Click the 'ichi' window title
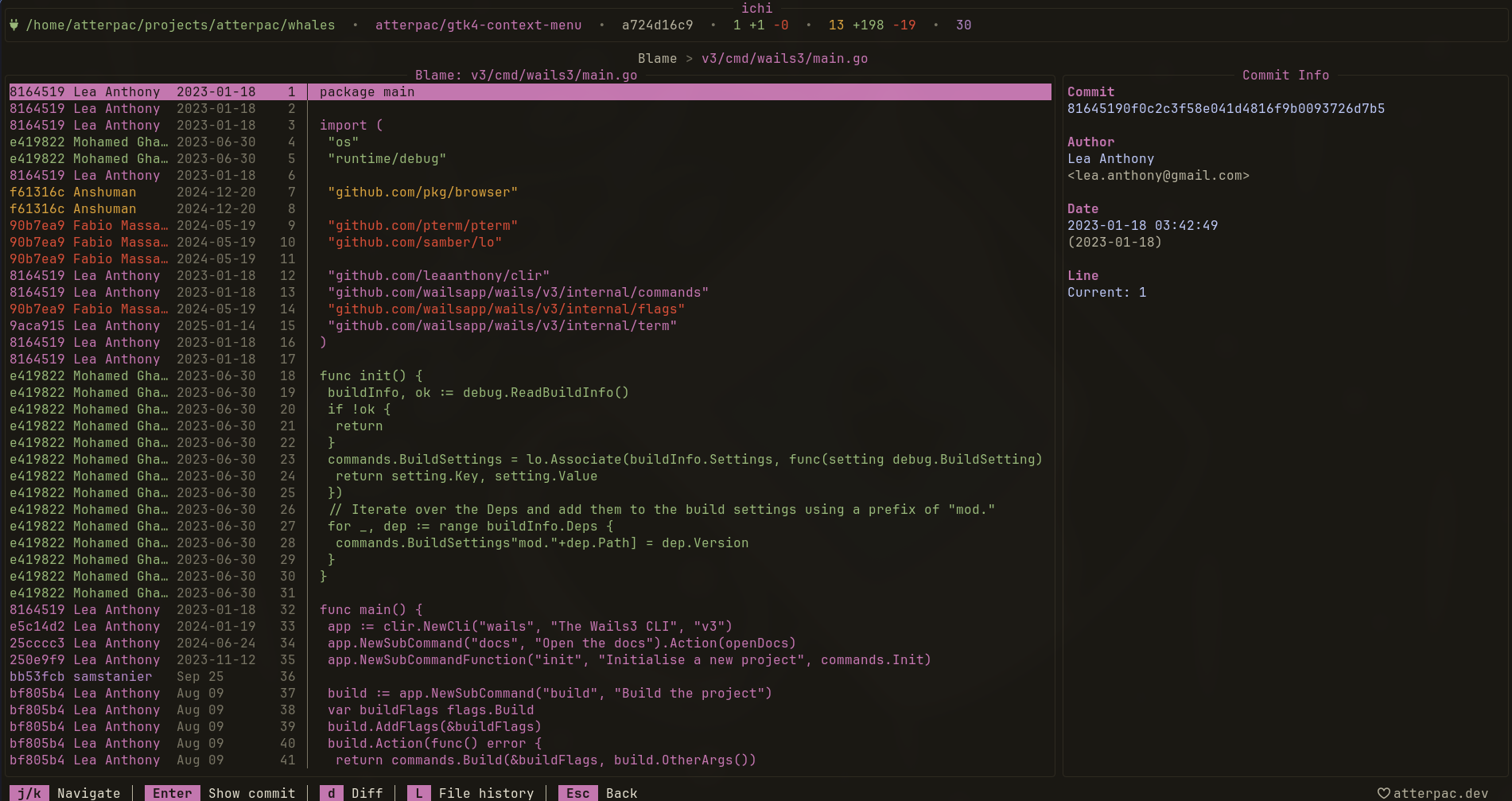 [x=756, y=8]
